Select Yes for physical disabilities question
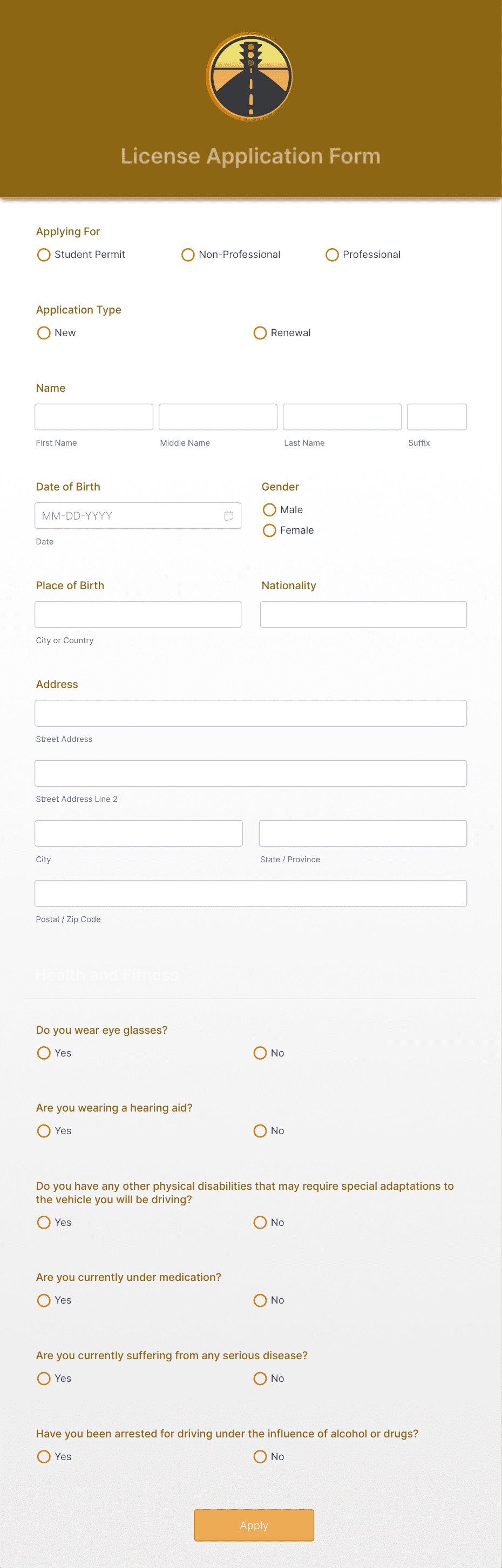 pos(43,1222)
